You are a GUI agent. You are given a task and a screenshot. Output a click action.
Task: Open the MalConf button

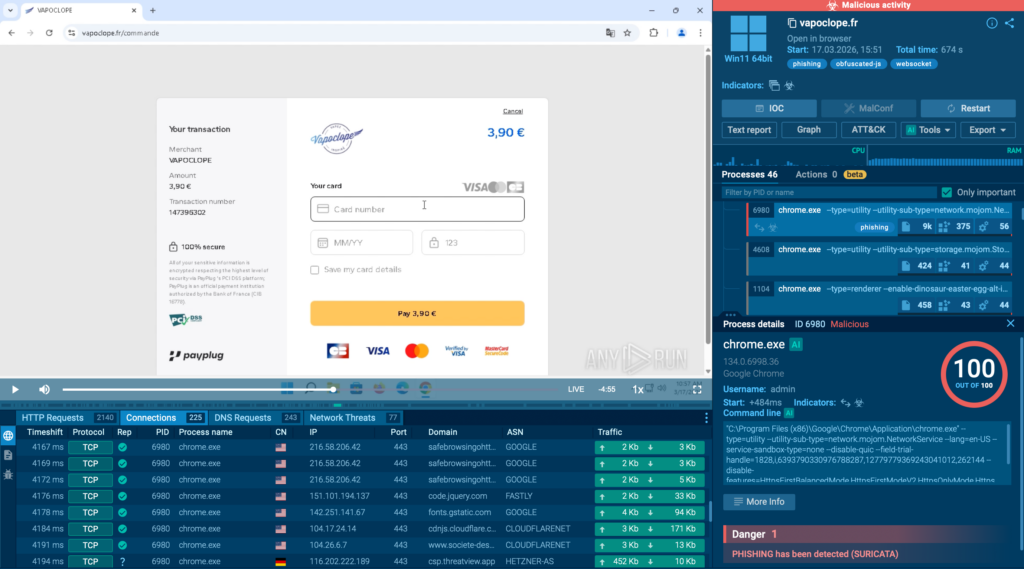pyautogui.click(x=869, y=108)
